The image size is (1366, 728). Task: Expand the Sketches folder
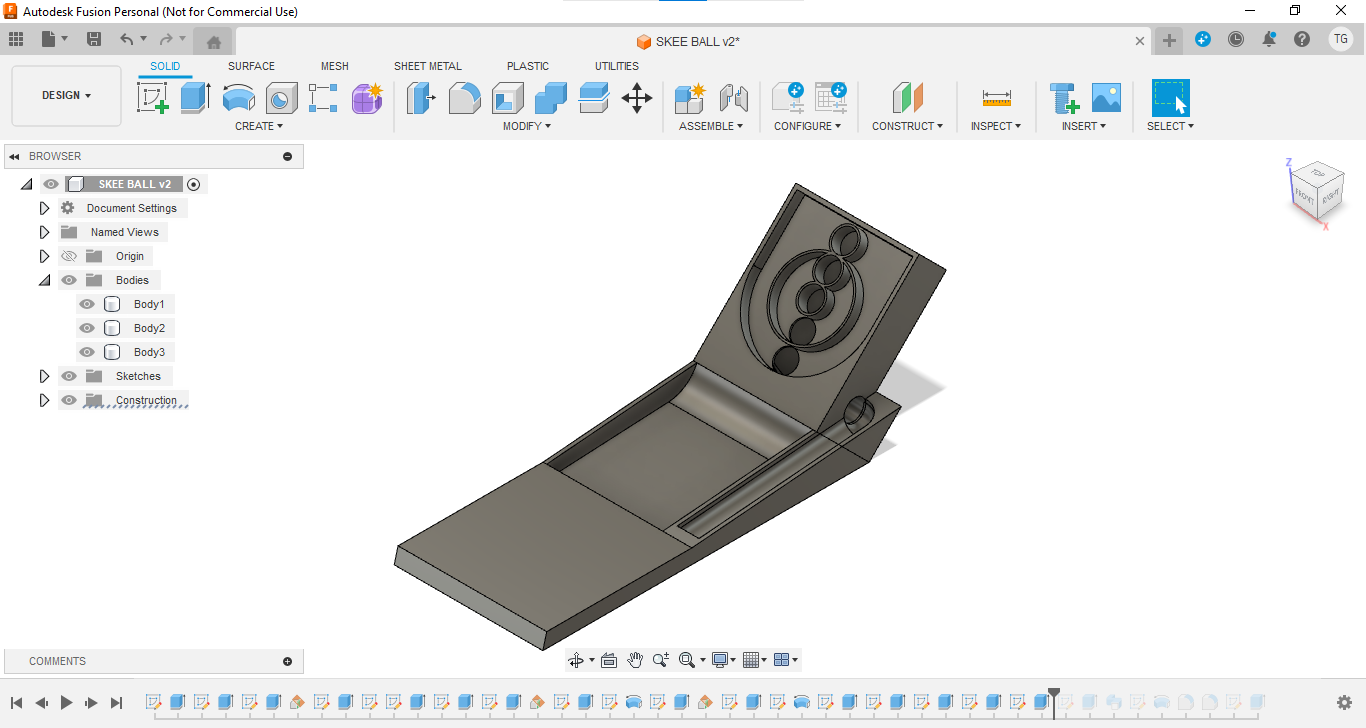(44, 376)
